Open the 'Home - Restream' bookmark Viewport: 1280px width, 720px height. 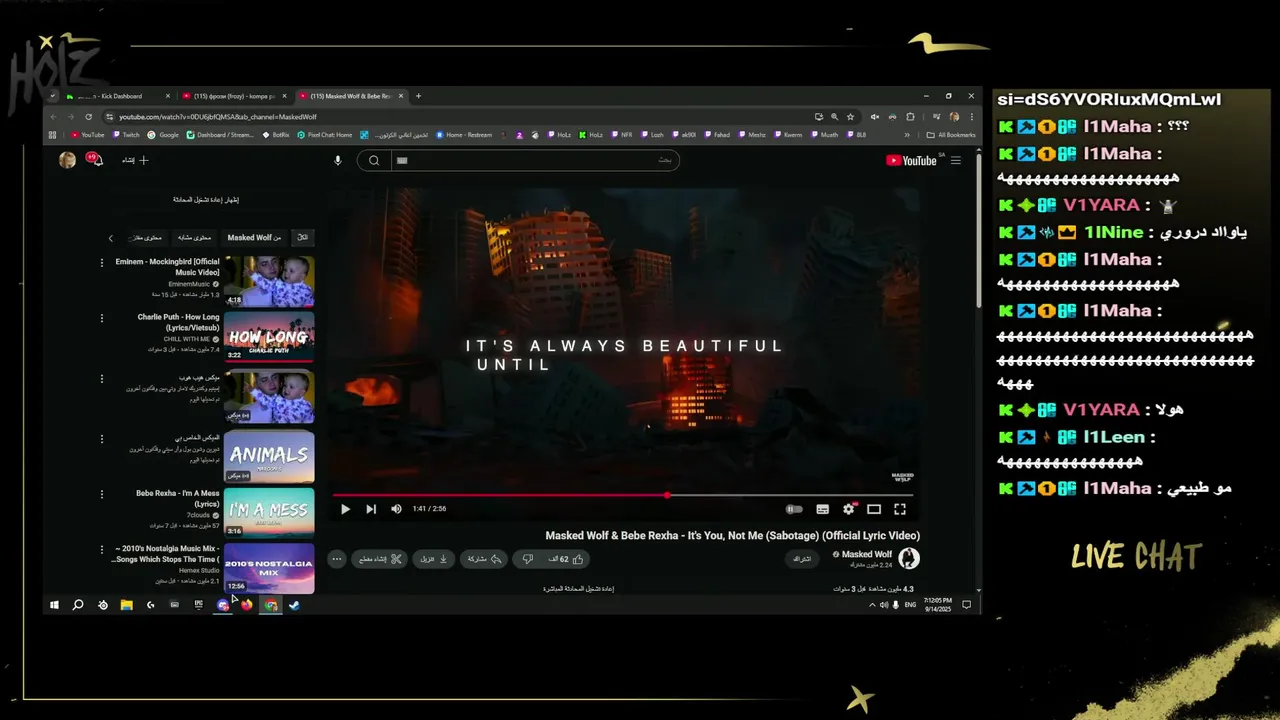pyautogui.click(x=463, y=135)
